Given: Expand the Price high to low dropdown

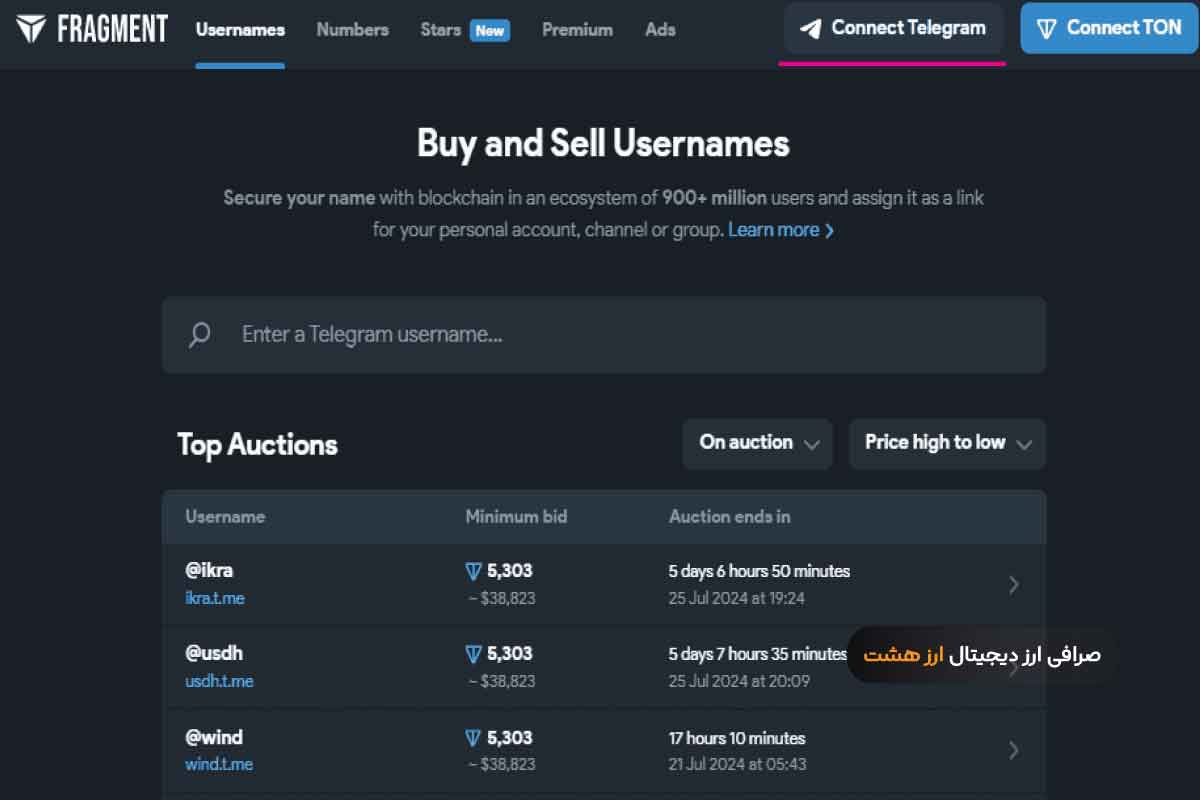Looking at the screenshot, I should tap(948, 443).
